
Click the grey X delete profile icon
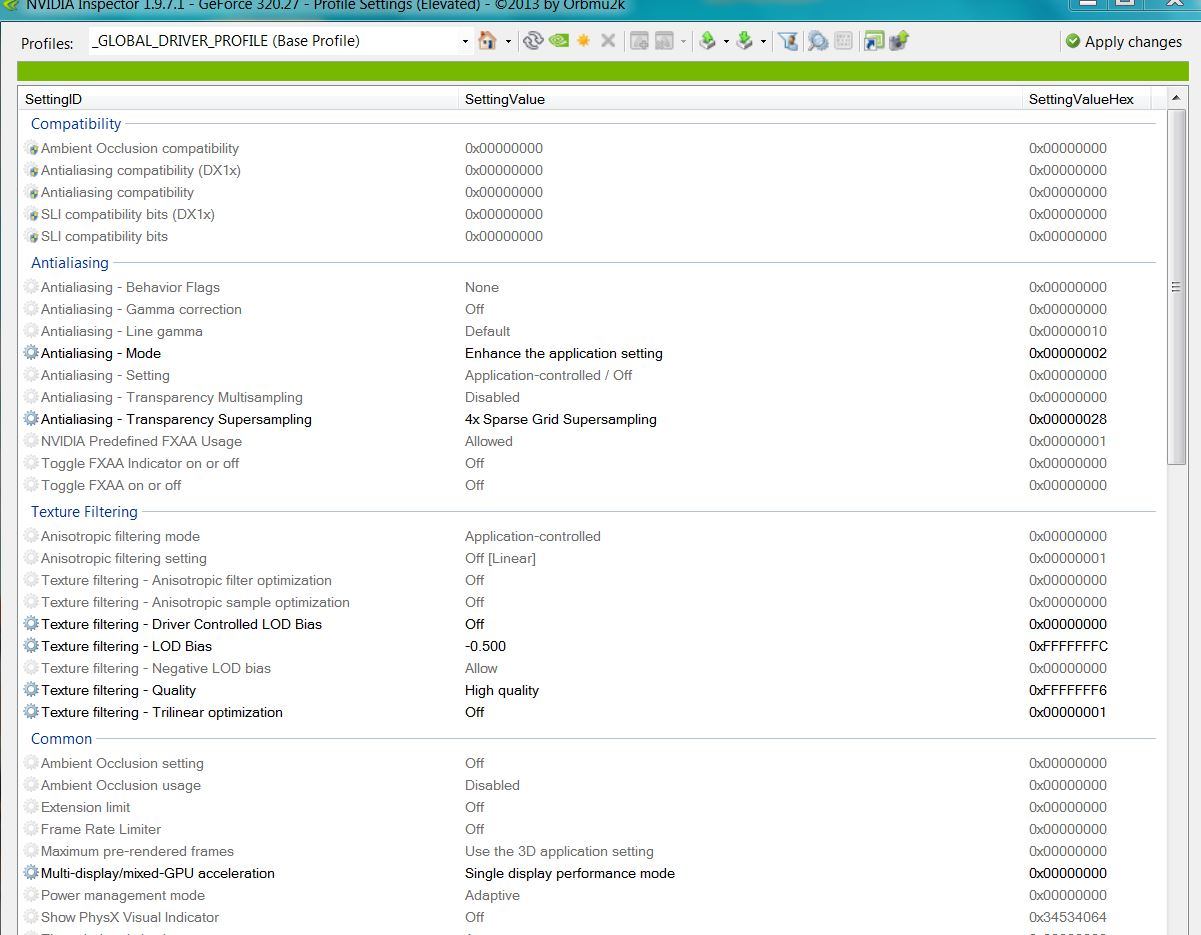coord(608,41)
